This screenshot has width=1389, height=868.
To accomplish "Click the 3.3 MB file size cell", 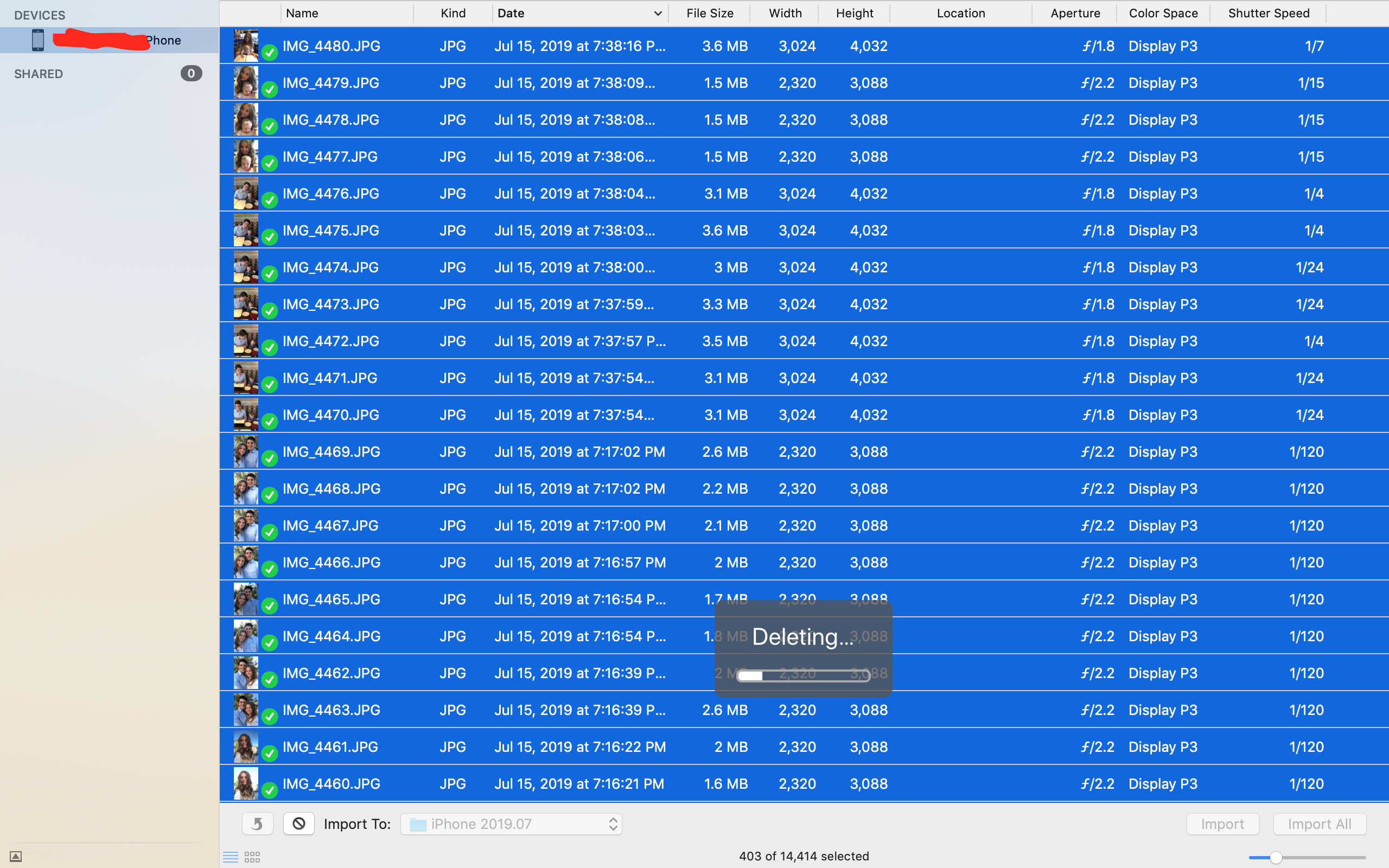I will [x=725, y=304].
